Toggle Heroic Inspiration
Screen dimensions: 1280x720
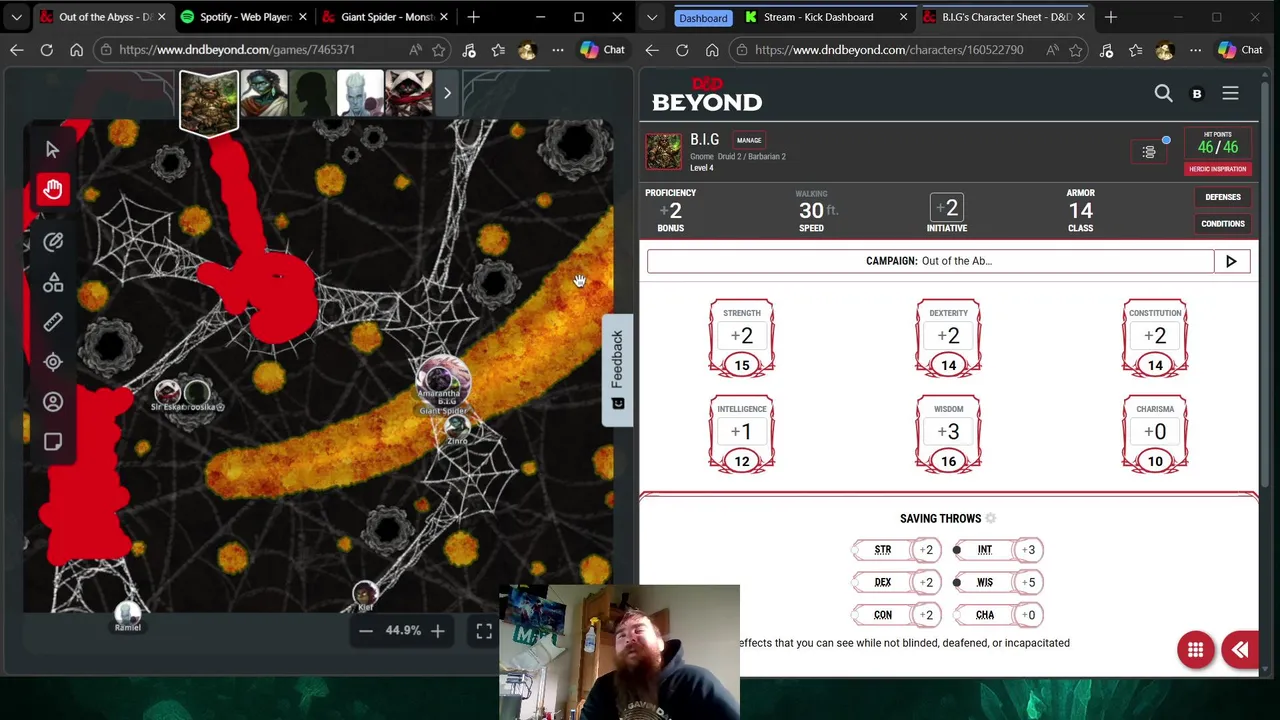(x=1217, y=169)
